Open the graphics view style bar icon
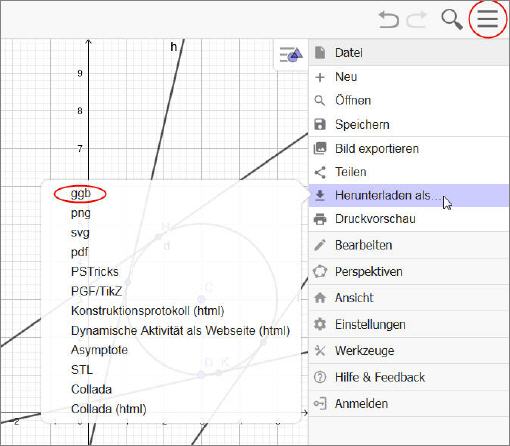Screen dimensions: 510x446 (291, 55)
